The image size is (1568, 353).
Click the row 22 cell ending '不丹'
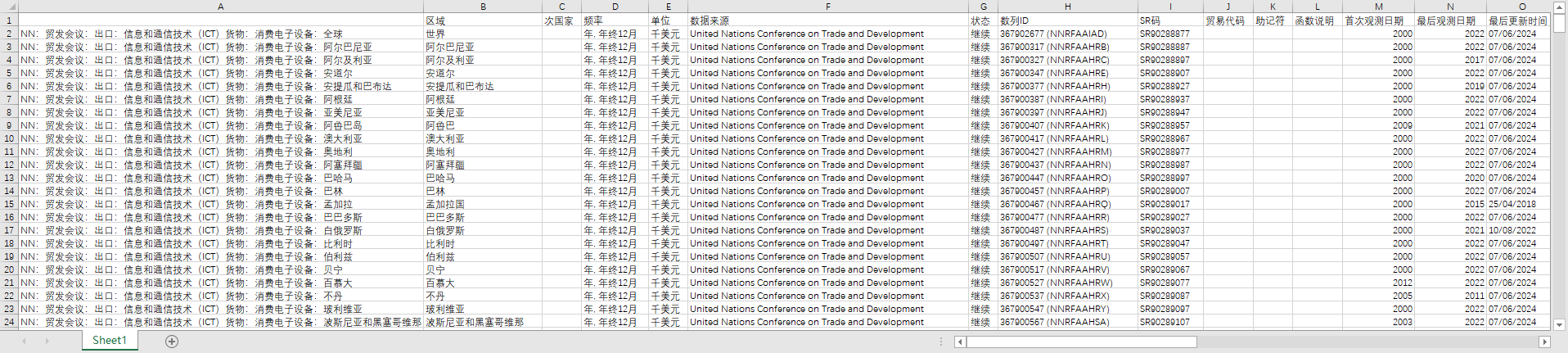pos(221,296)
